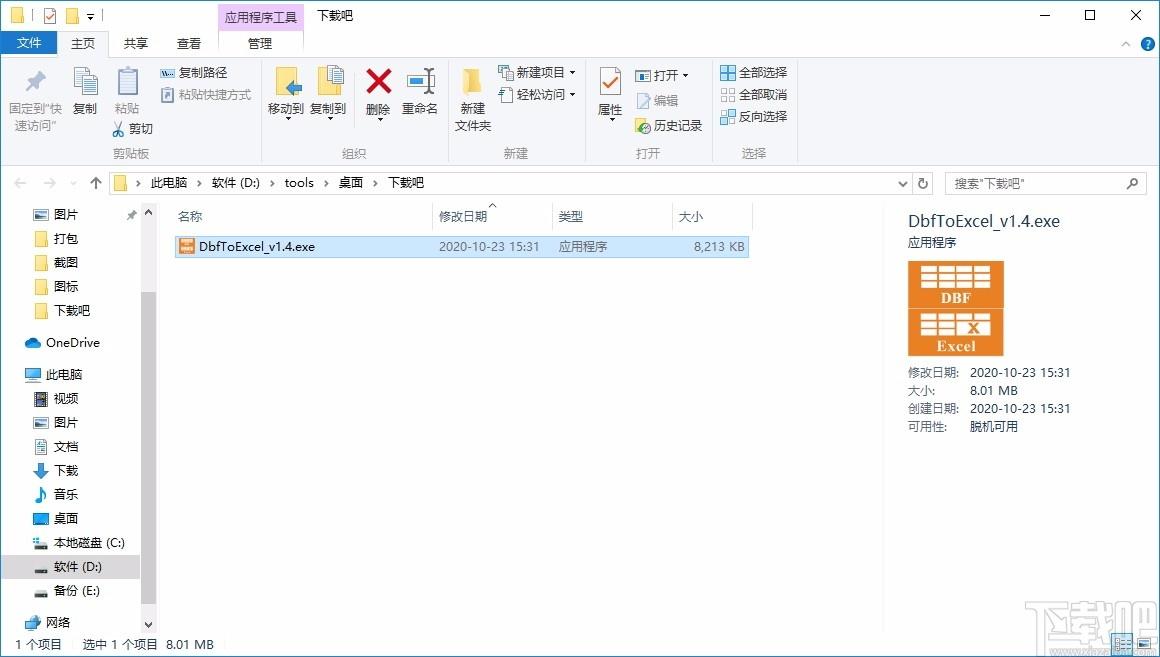
Task: Open the recent locations dropdown arrow
Action: pos(72,183)
